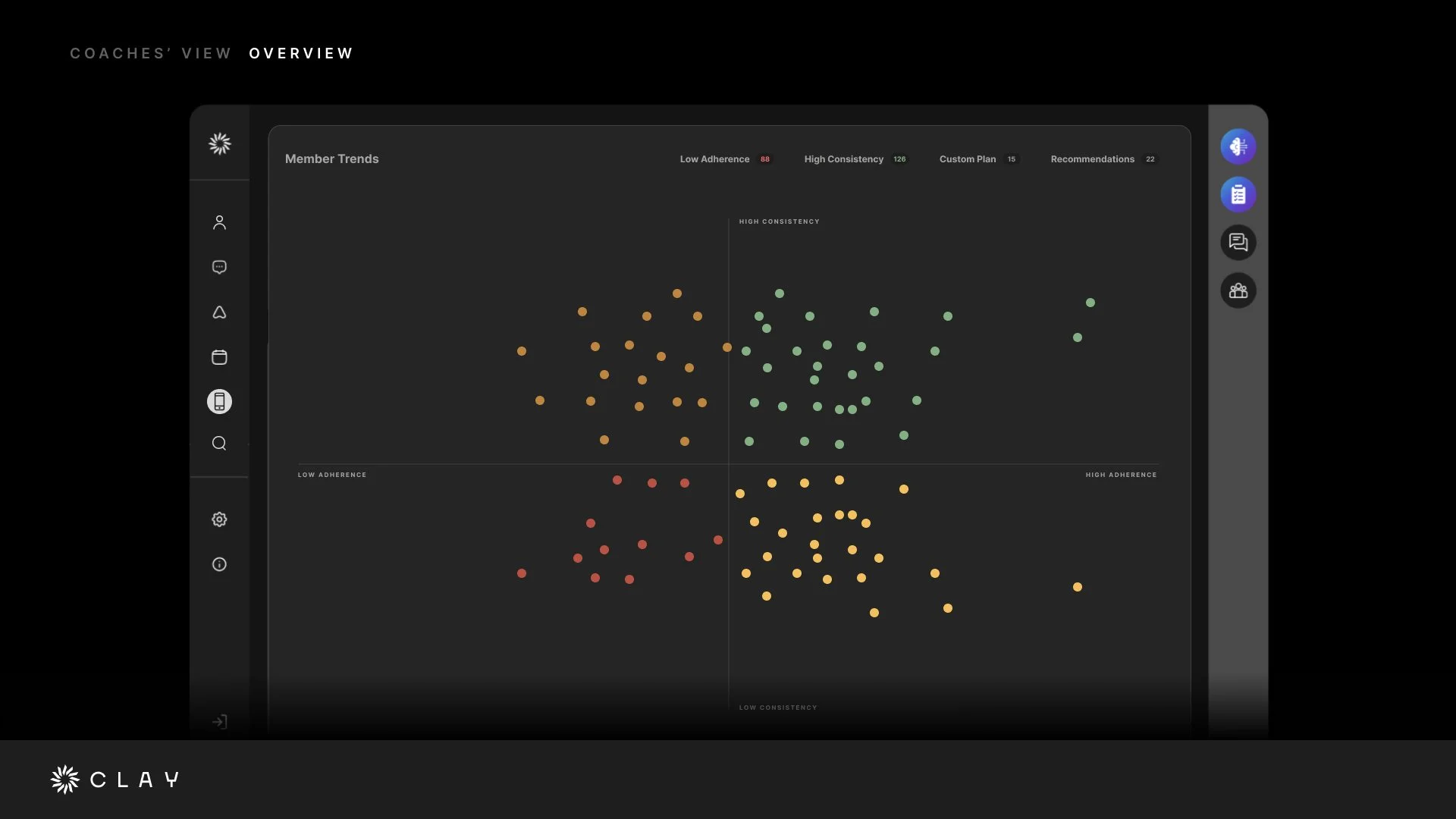
Task: Open the chat bubble sidebar icon
Action: (219, 267)
